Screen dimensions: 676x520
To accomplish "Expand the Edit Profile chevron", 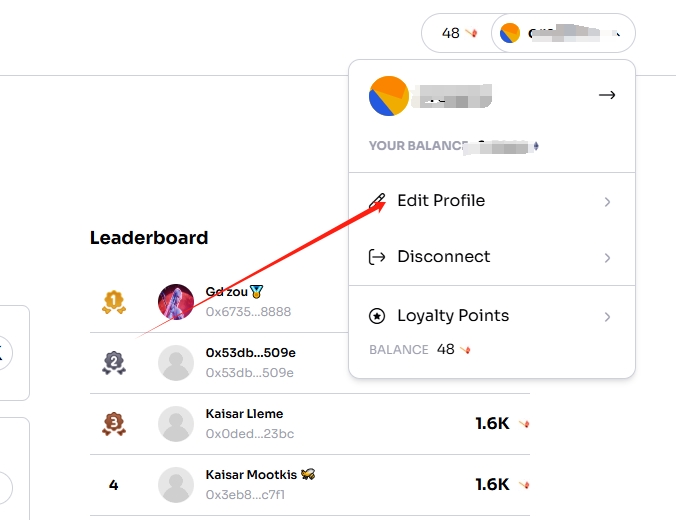I will pyautogui.click(x=607, y=202).
